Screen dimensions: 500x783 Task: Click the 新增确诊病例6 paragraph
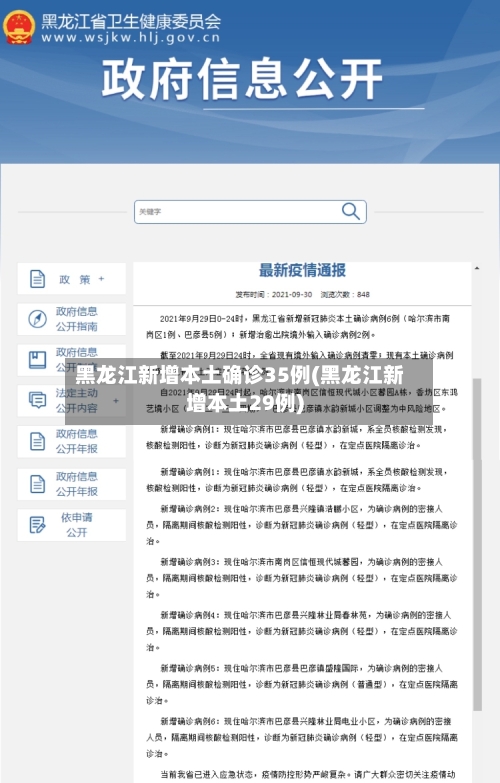click(302, 737)
